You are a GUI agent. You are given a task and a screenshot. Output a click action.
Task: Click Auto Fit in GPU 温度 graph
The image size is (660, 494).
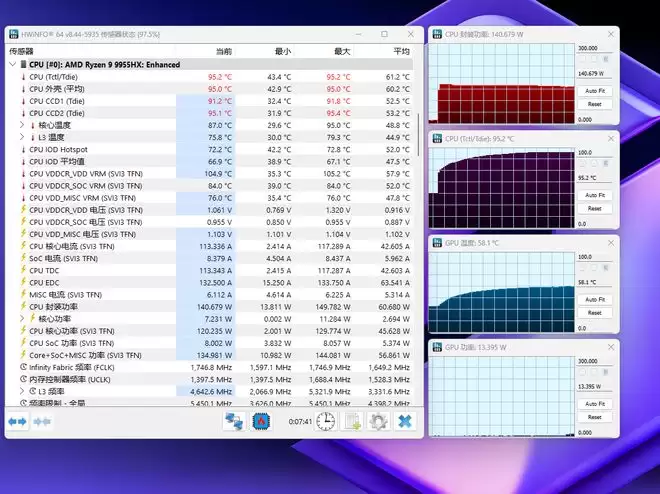(595, 300)
